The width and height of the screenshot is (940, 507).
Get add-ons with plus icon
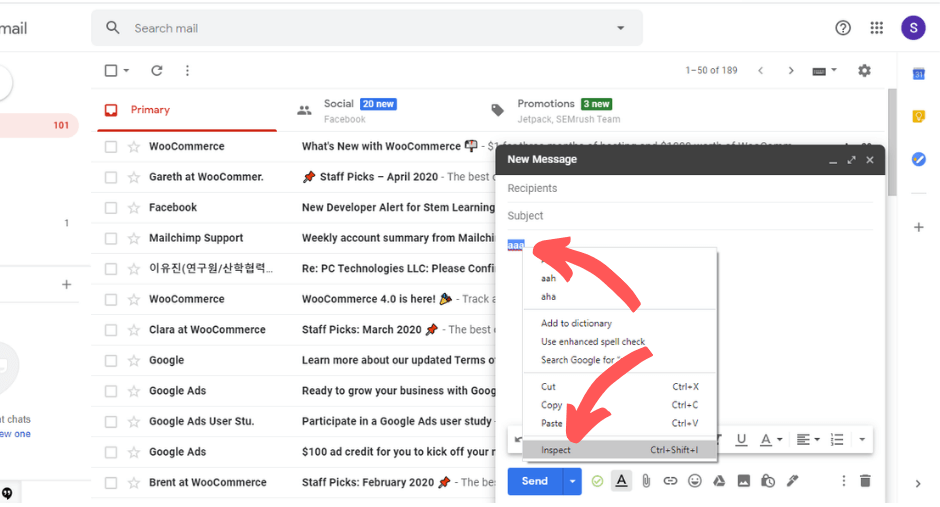(x=918, y=227)
